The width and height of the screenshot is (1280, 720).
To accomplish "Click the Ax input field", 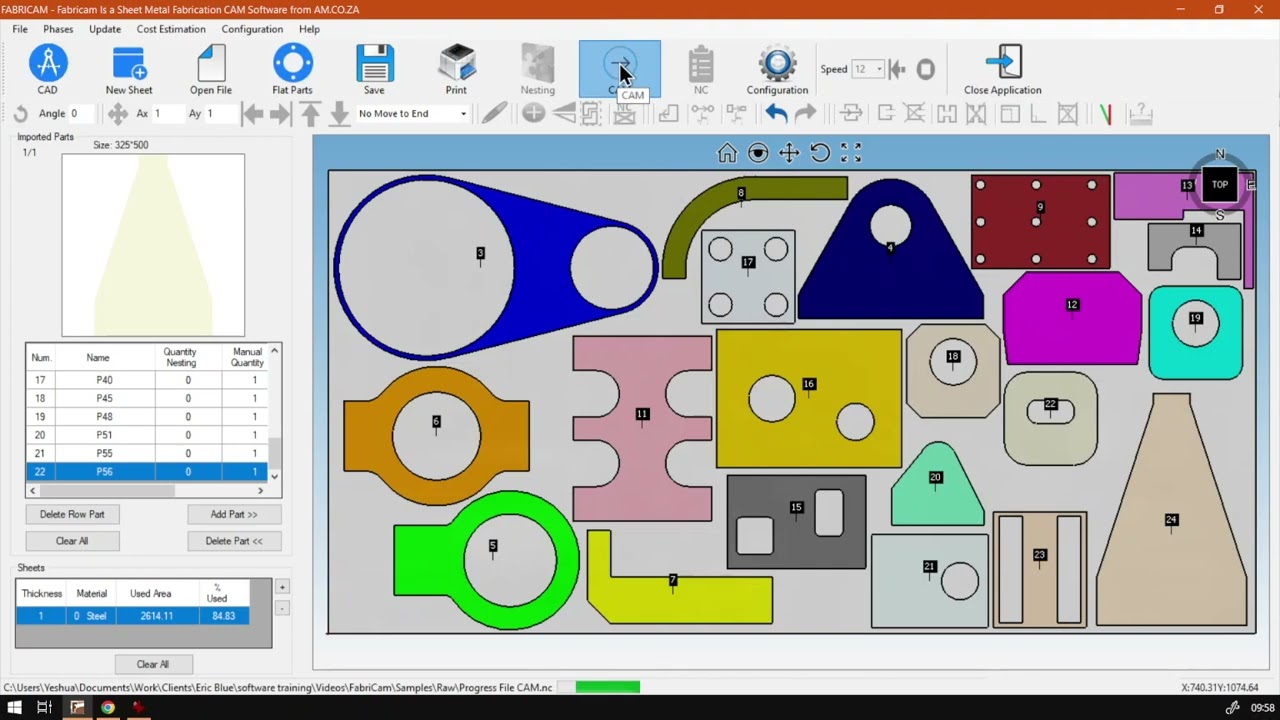I will pos(167,114).
